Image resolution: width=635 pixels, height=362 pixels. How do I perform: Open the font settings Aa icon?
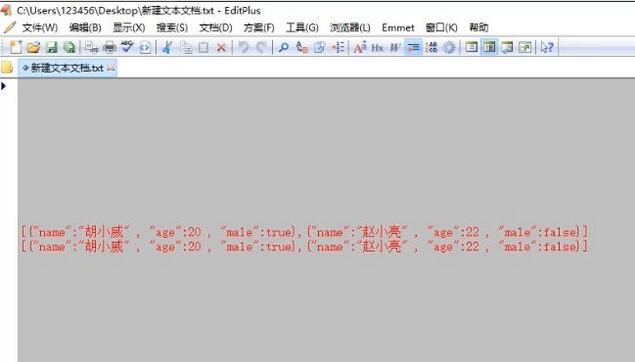[x=360, y=47]
